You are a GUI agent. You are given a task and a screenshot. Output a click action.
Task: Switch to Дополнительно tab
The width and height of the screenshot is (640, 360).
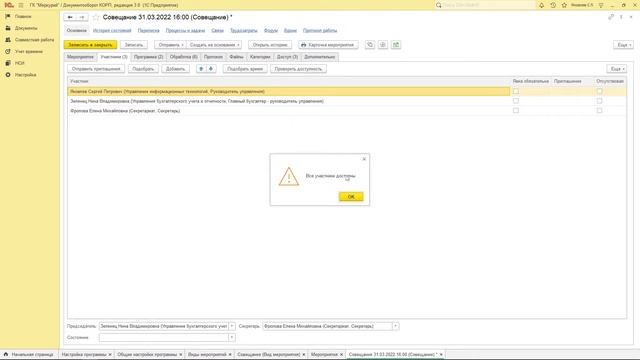(320, 57)
